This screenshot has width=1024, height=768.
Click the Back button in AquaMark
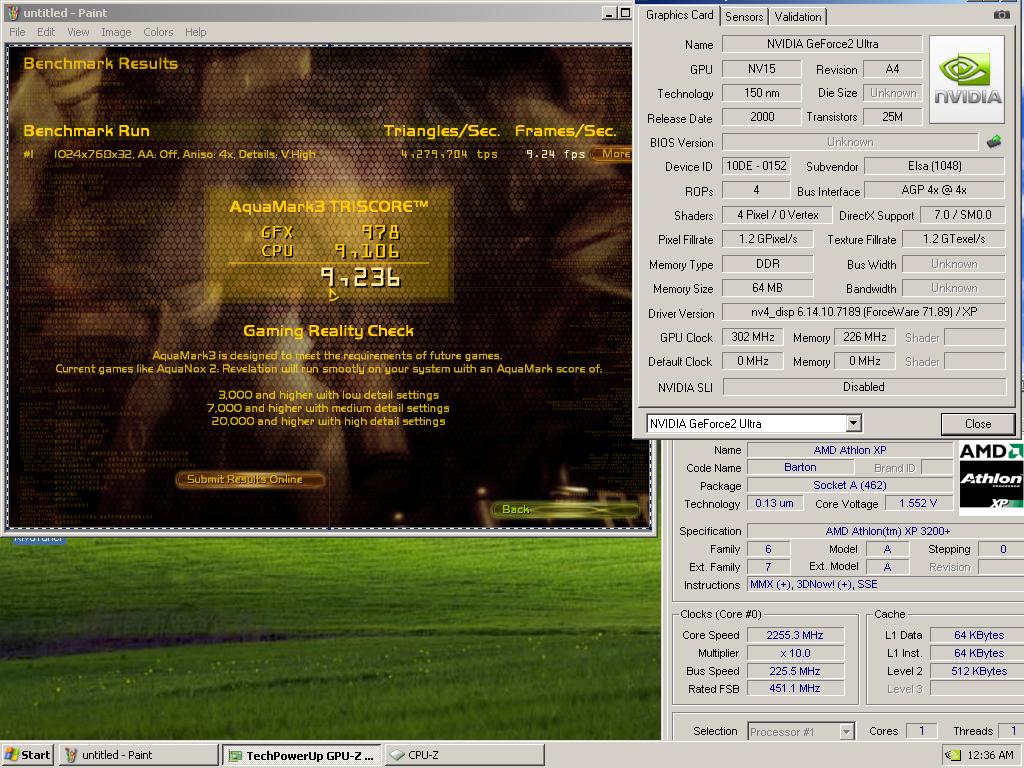(x=566, y=509)
